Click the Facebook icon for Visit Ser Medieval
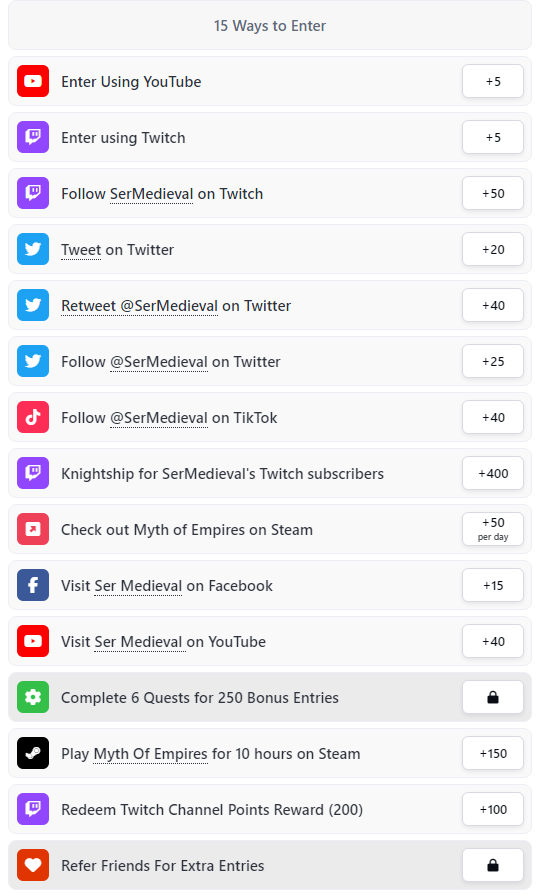The image size is (540, 896). coord(33,585)
